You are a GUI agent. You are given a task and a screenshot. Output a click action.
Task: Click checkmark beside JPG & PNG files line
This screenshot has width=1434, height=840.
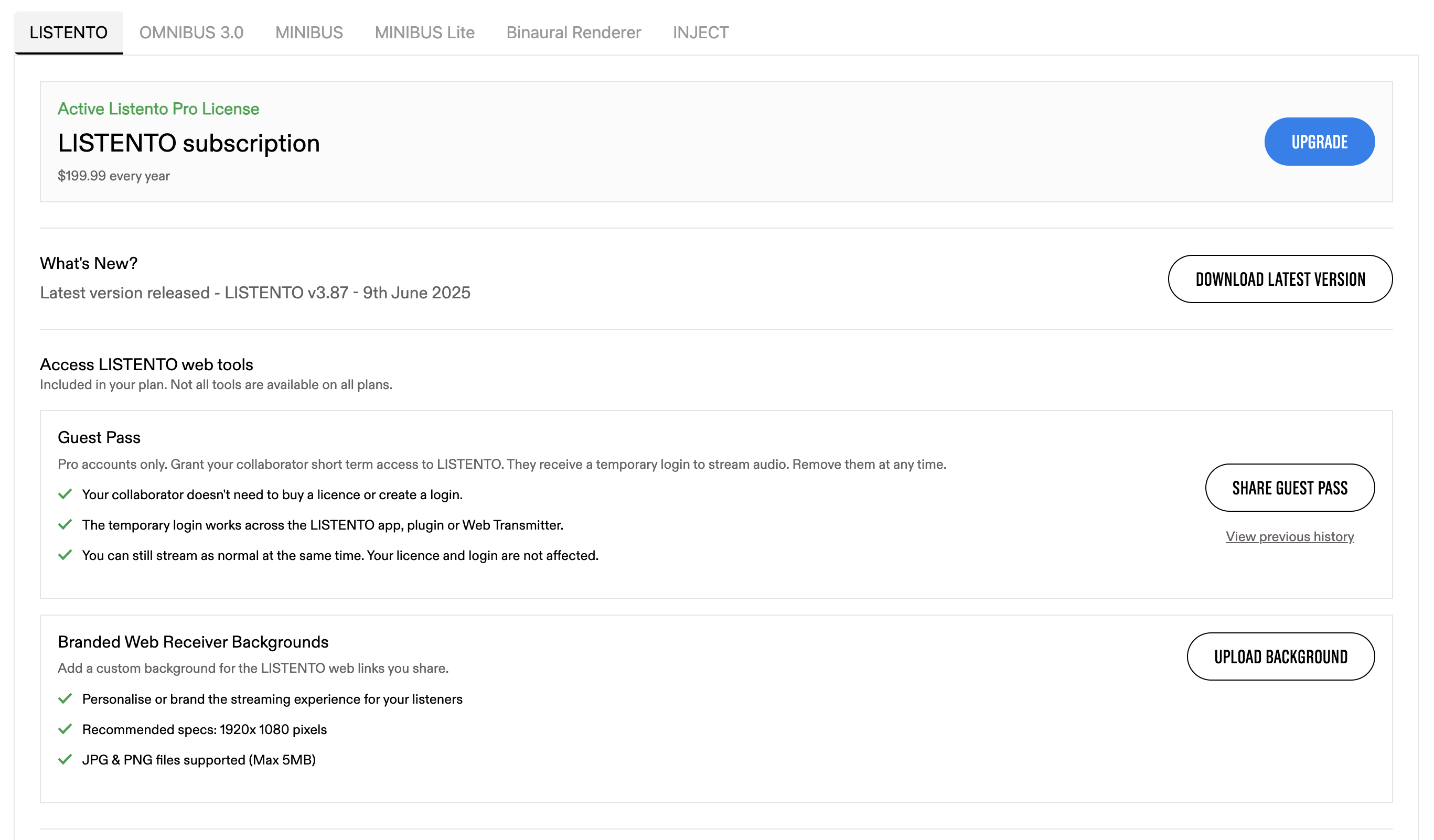(65, 759)
